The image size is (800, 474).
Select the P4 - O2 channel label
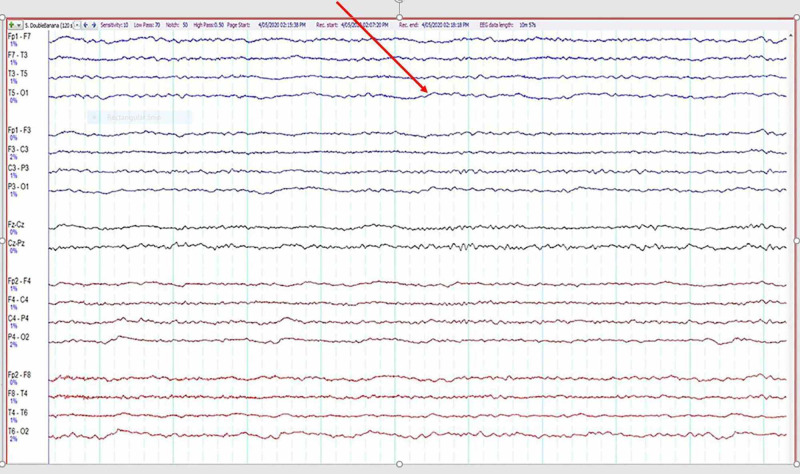tap(18, 337)
